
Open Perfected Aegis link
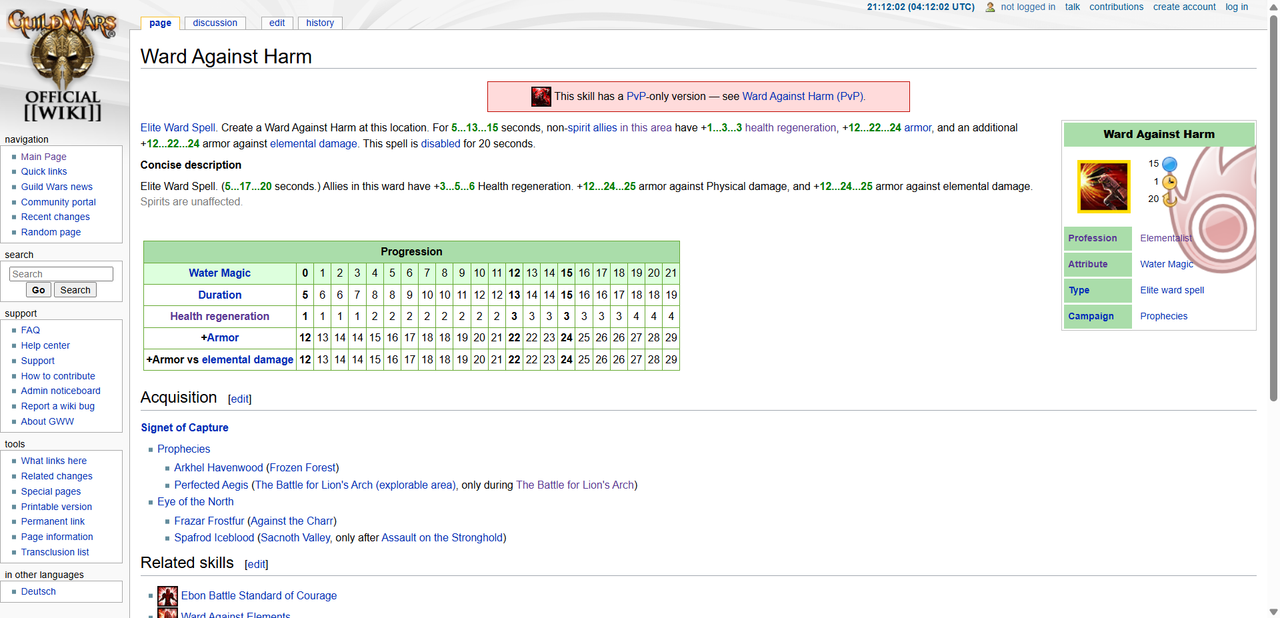click(211, 485)
